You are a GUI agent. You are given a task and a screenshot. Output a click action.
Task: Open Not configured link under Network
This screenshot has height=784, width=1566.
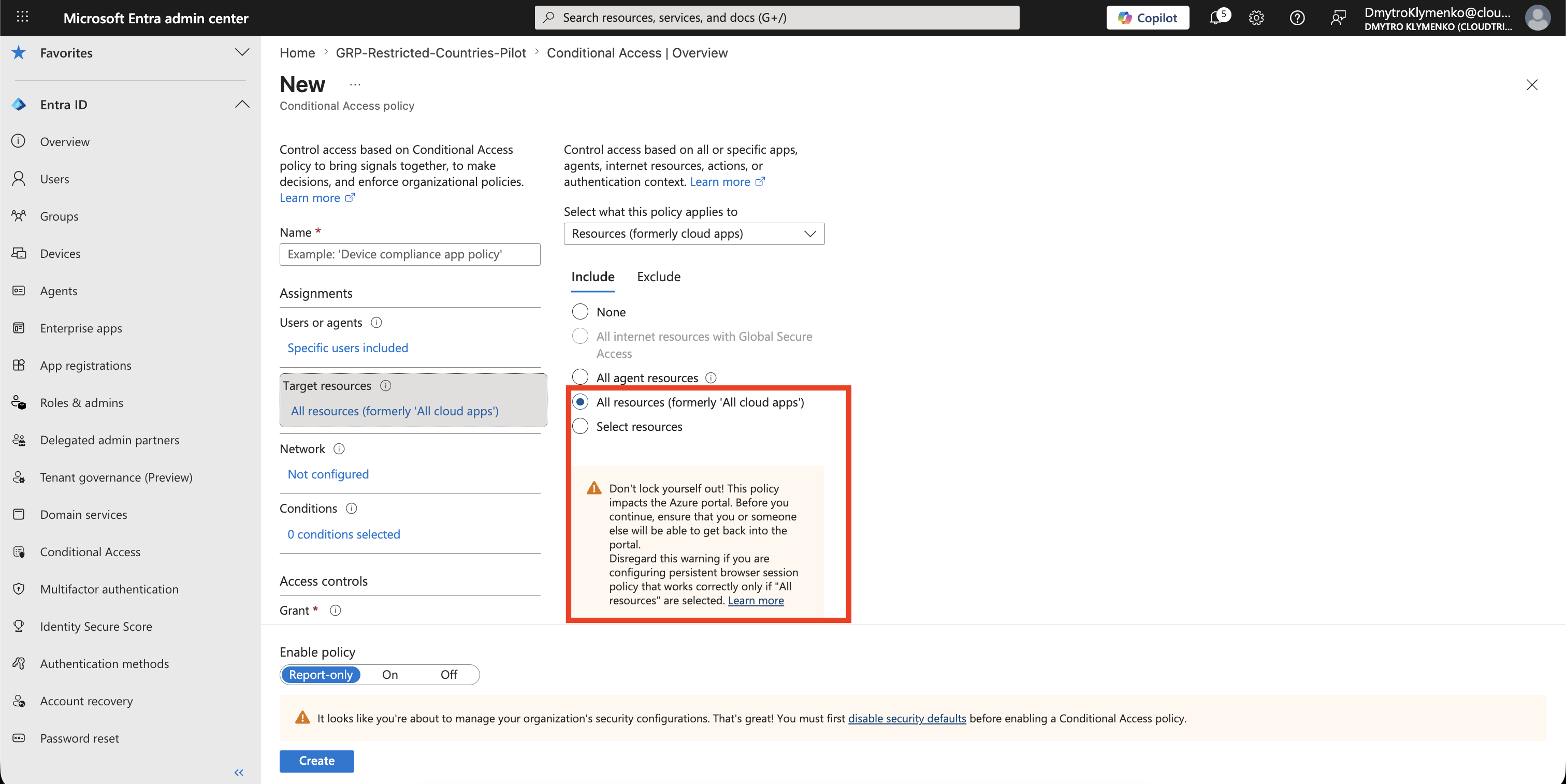point(328,474)
